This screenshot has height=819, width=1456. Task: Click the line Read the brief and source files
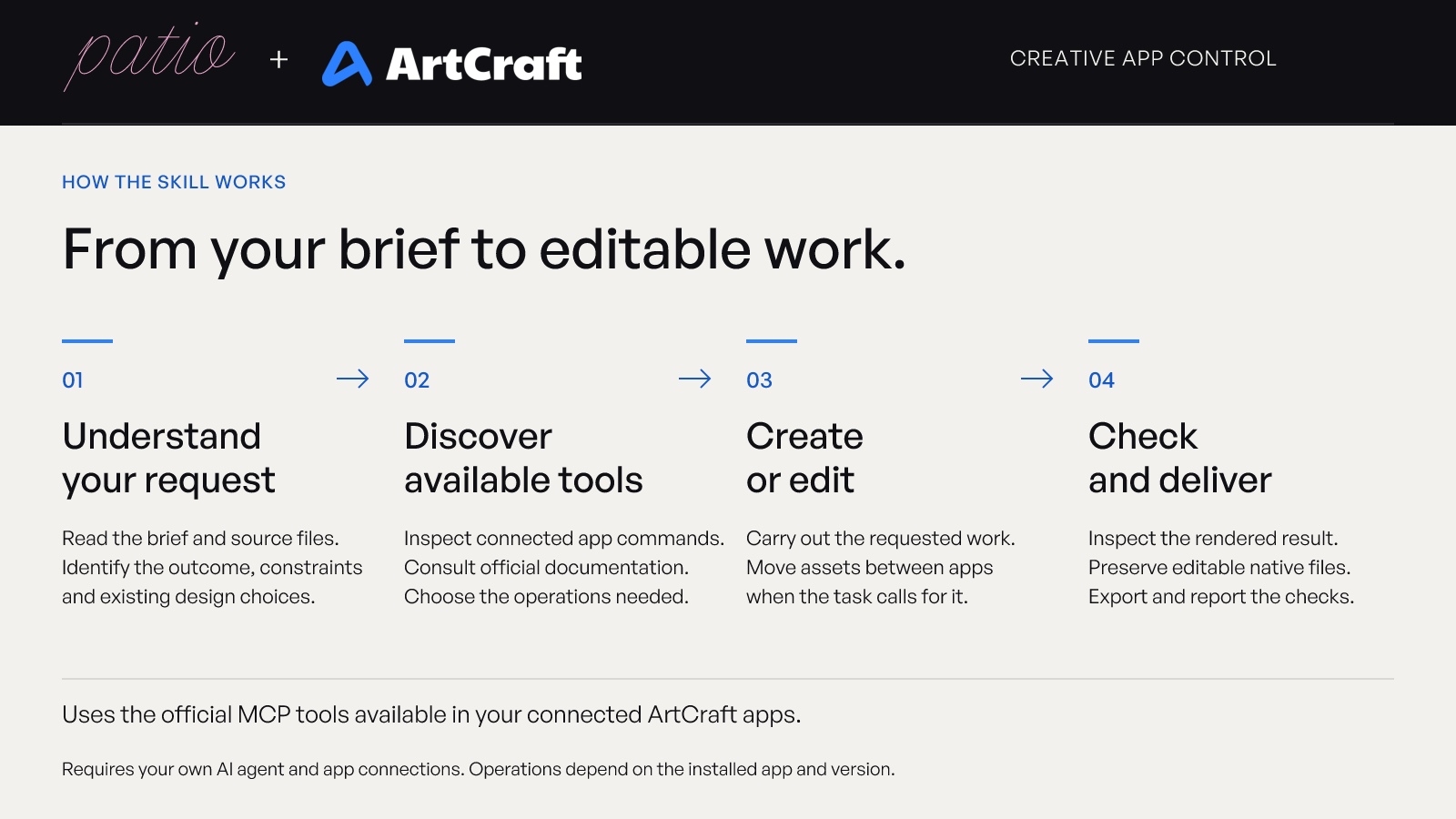coord(200,539)
